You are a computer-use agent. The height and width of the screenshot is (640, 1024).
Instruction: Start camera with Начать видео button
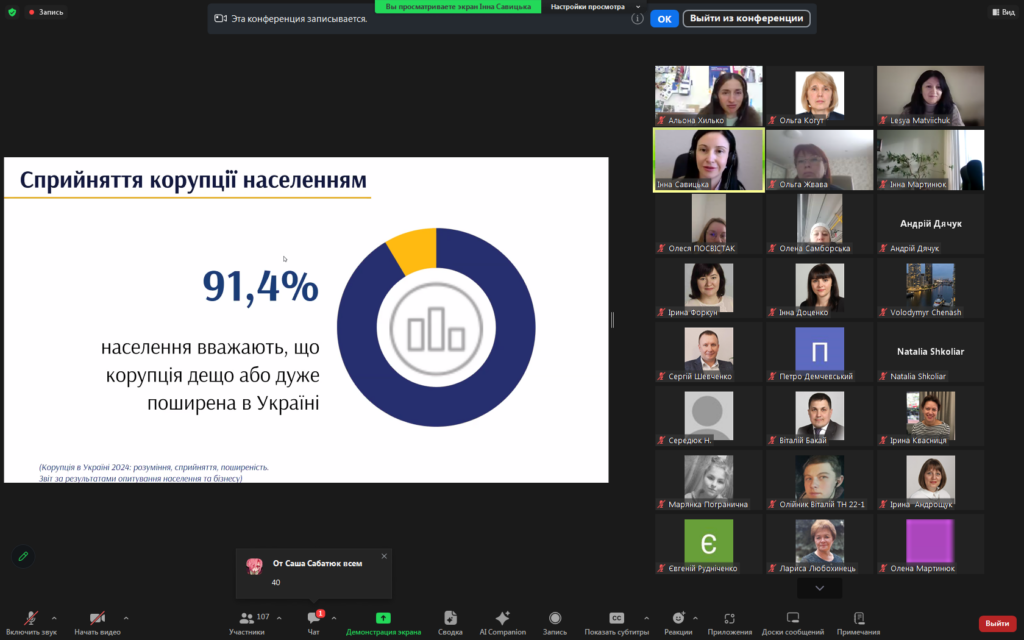pyautogui.click(x=97, y=619)
